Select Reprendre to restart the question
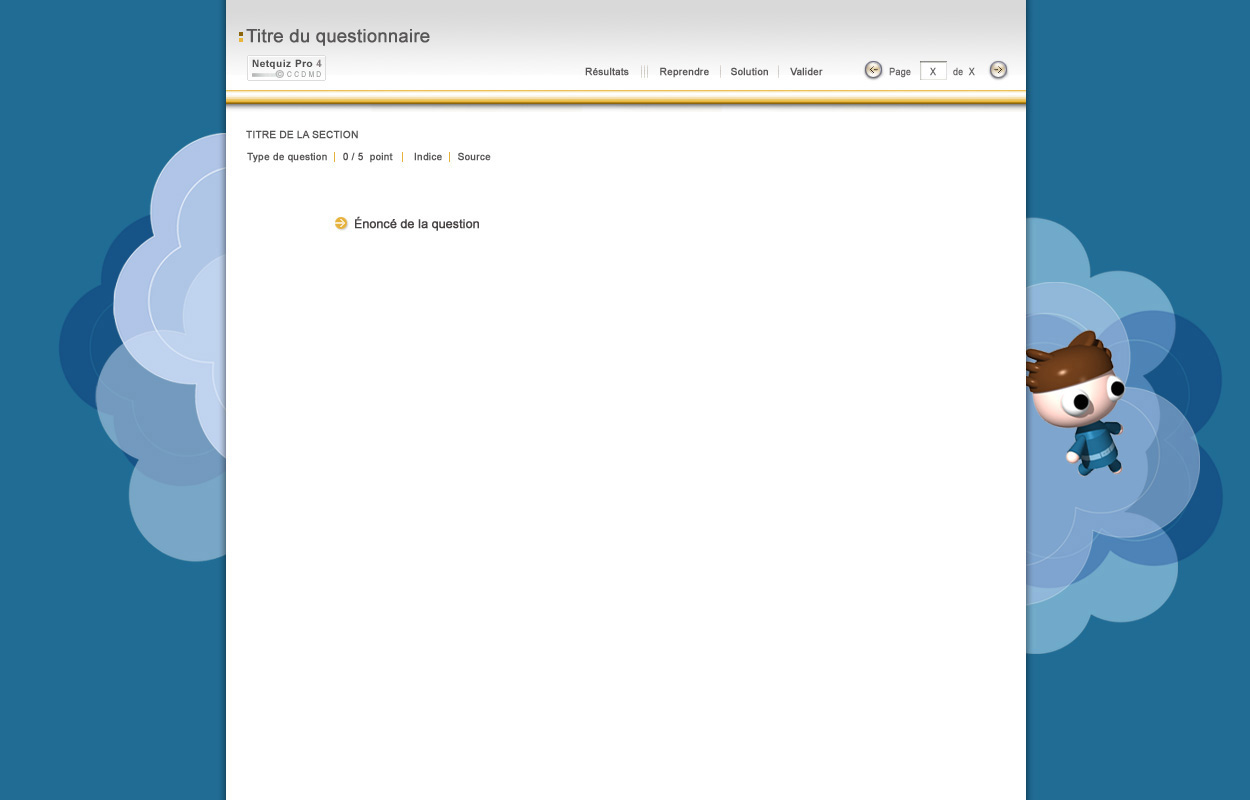This screenshot has width=1250, height=800. (x=684, y=72)
